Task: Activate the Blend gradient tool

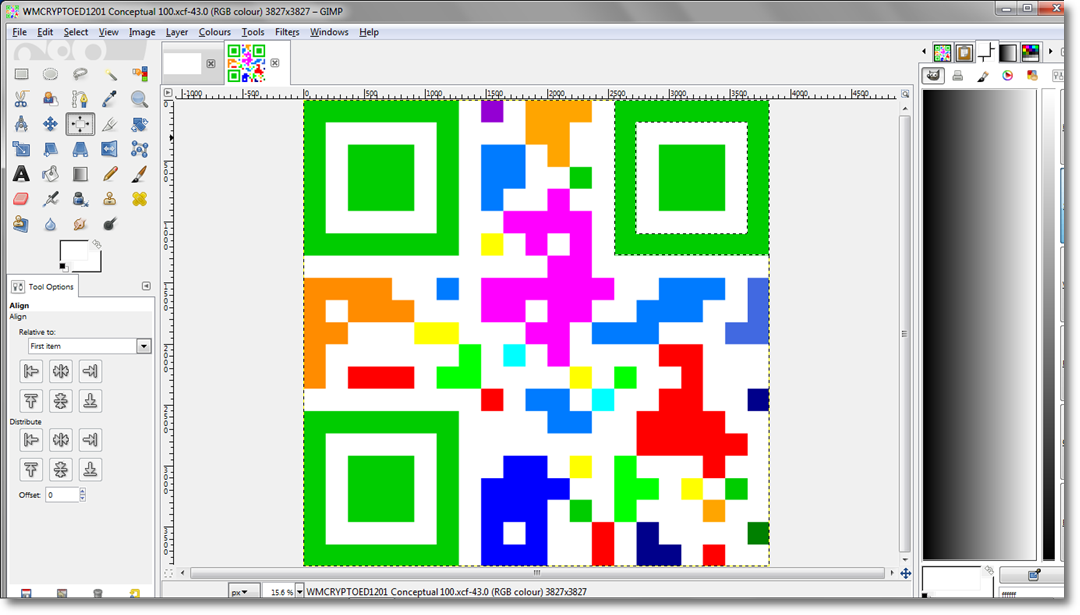Action: coord(80,174)
